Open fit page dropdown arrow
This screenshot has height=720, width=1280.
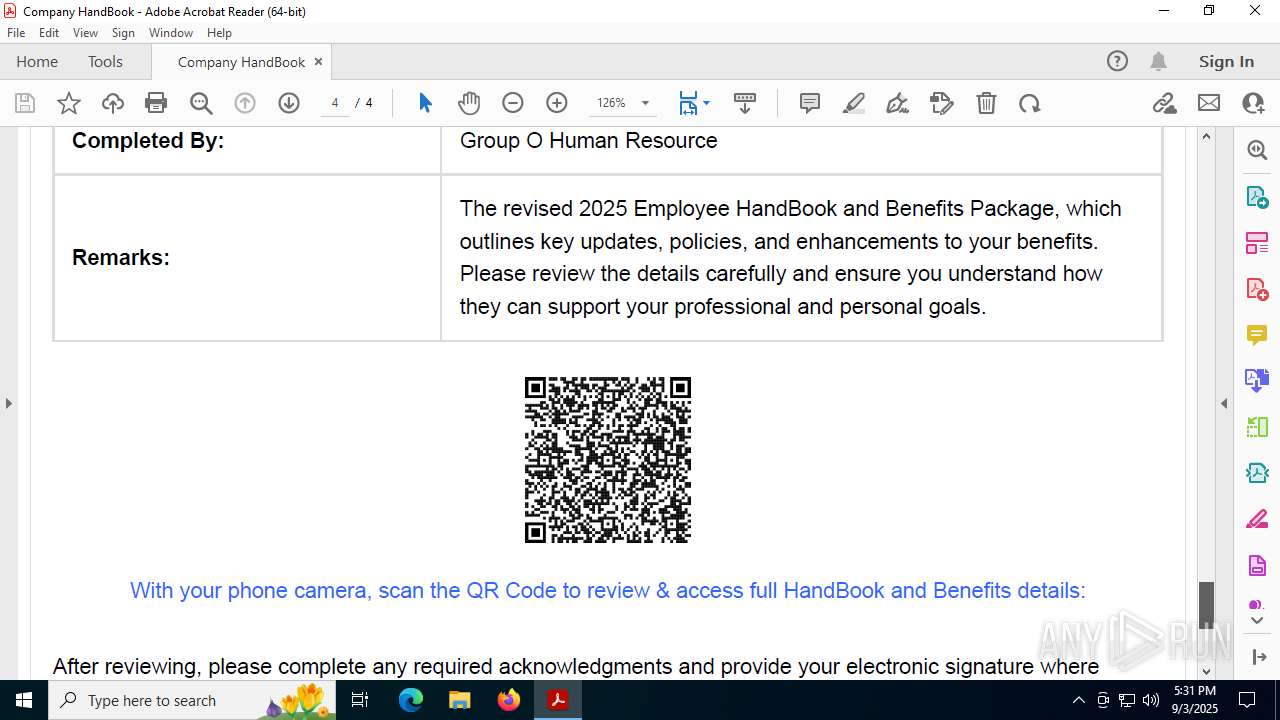tap(707, 103)
